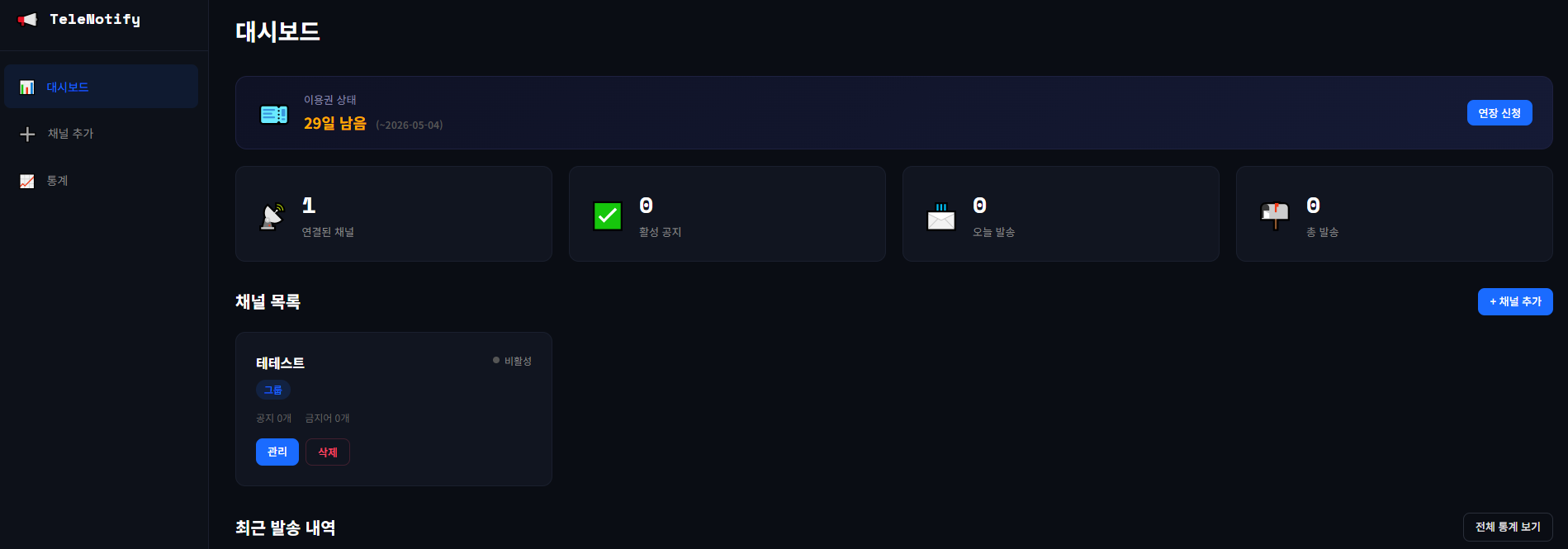Click the 그룹 tag on 테테스트 card
This screenshot has width=1568, height=549.
(273, 390)
